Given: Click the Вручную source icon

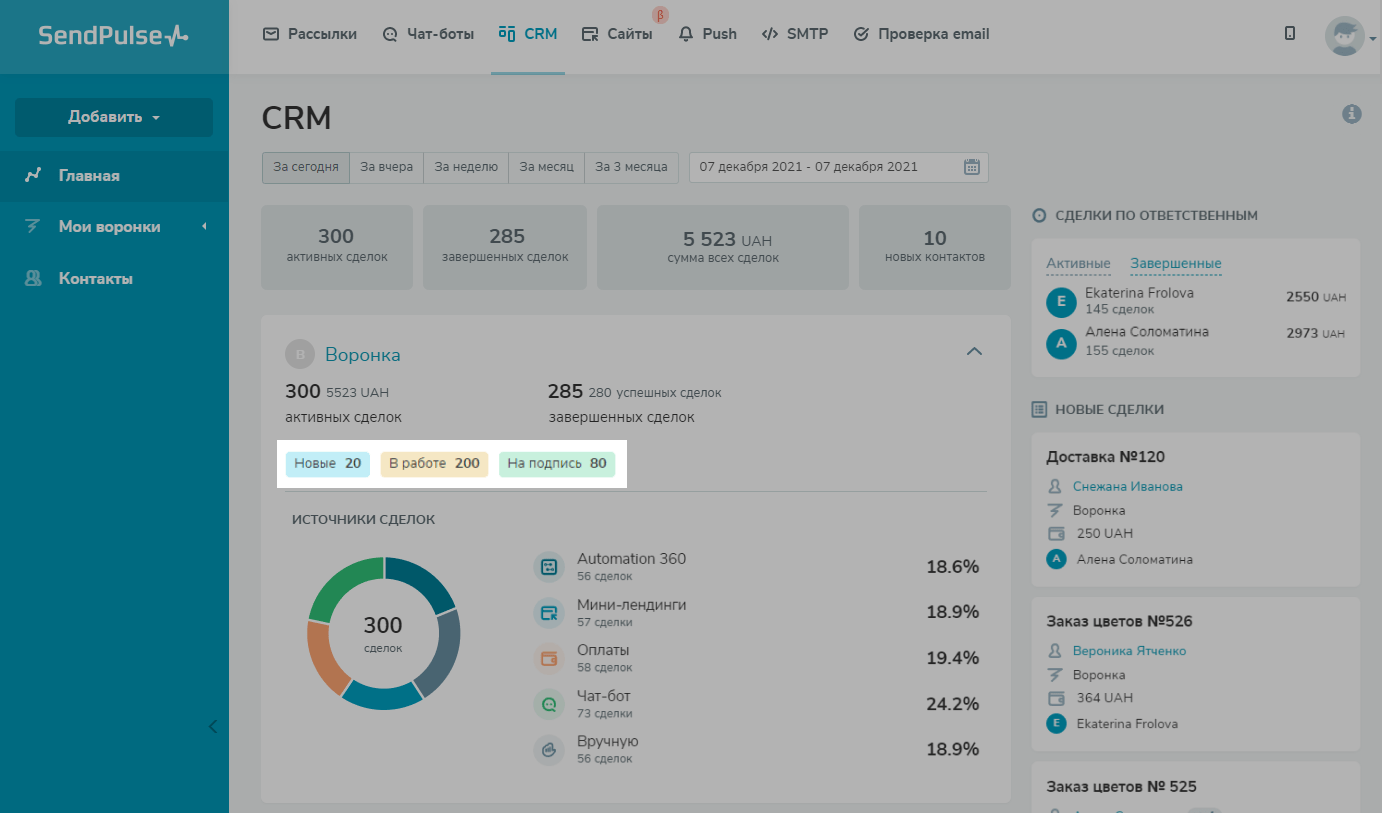Looking at the screenshot, I should point(549,750).
